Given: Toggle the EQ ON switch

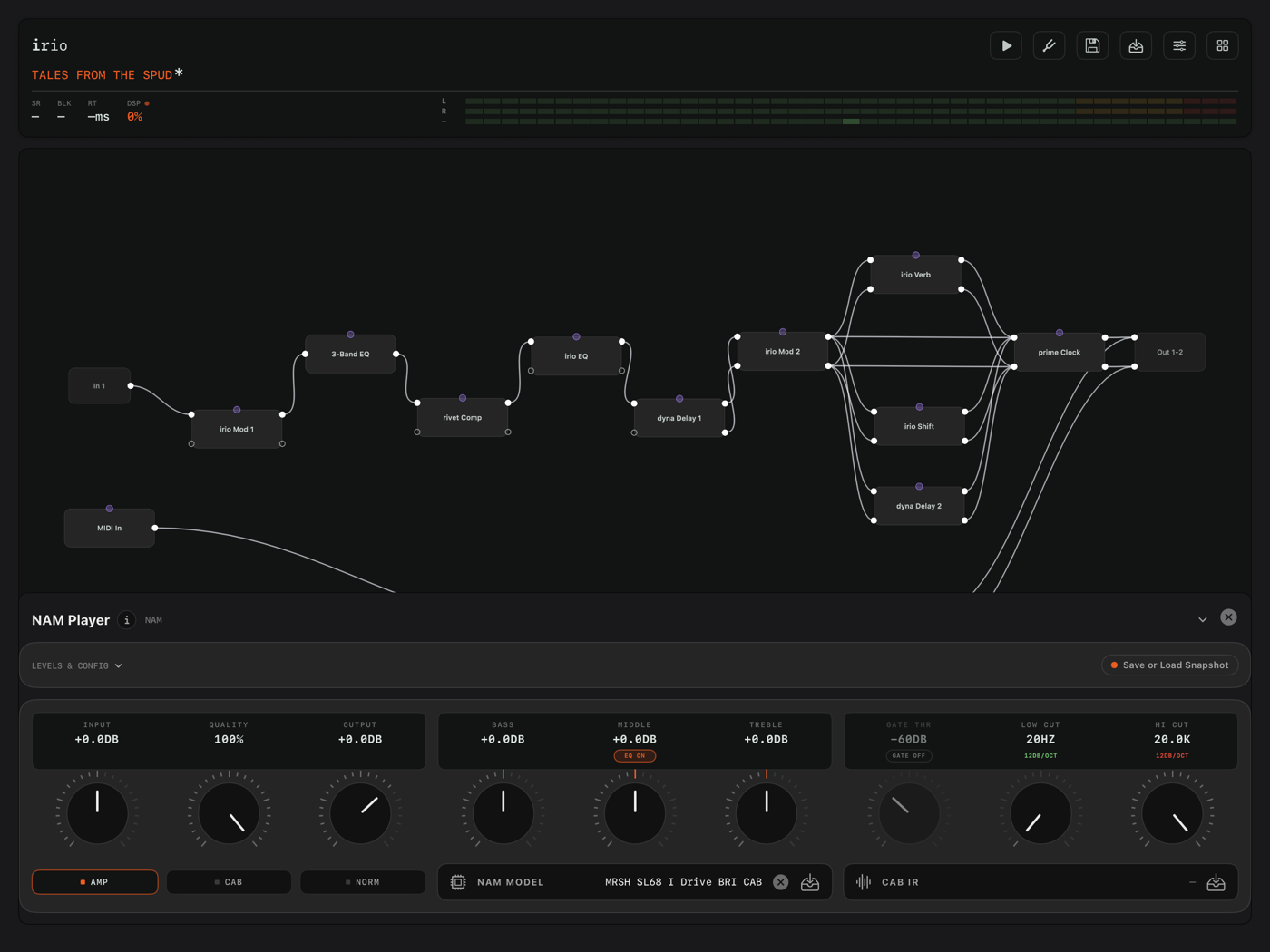Looking at the screenshot, I should (635, 756).
